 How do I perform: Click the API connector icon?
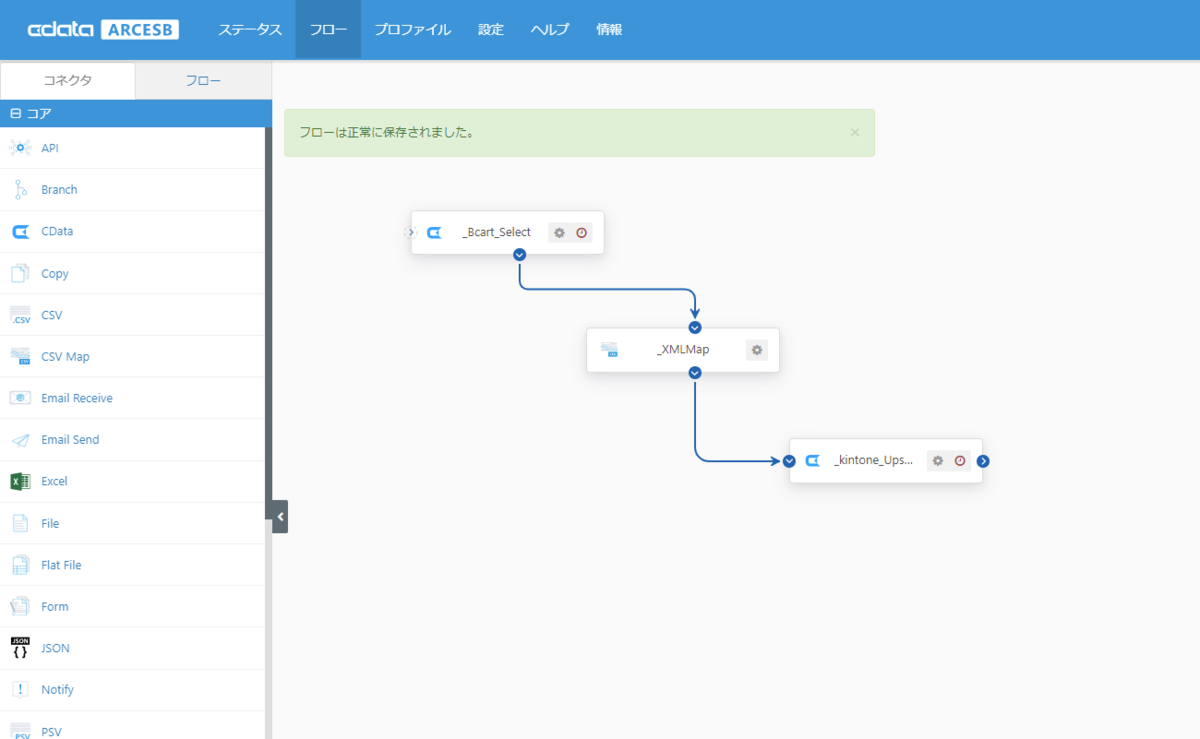click(20, 148)
